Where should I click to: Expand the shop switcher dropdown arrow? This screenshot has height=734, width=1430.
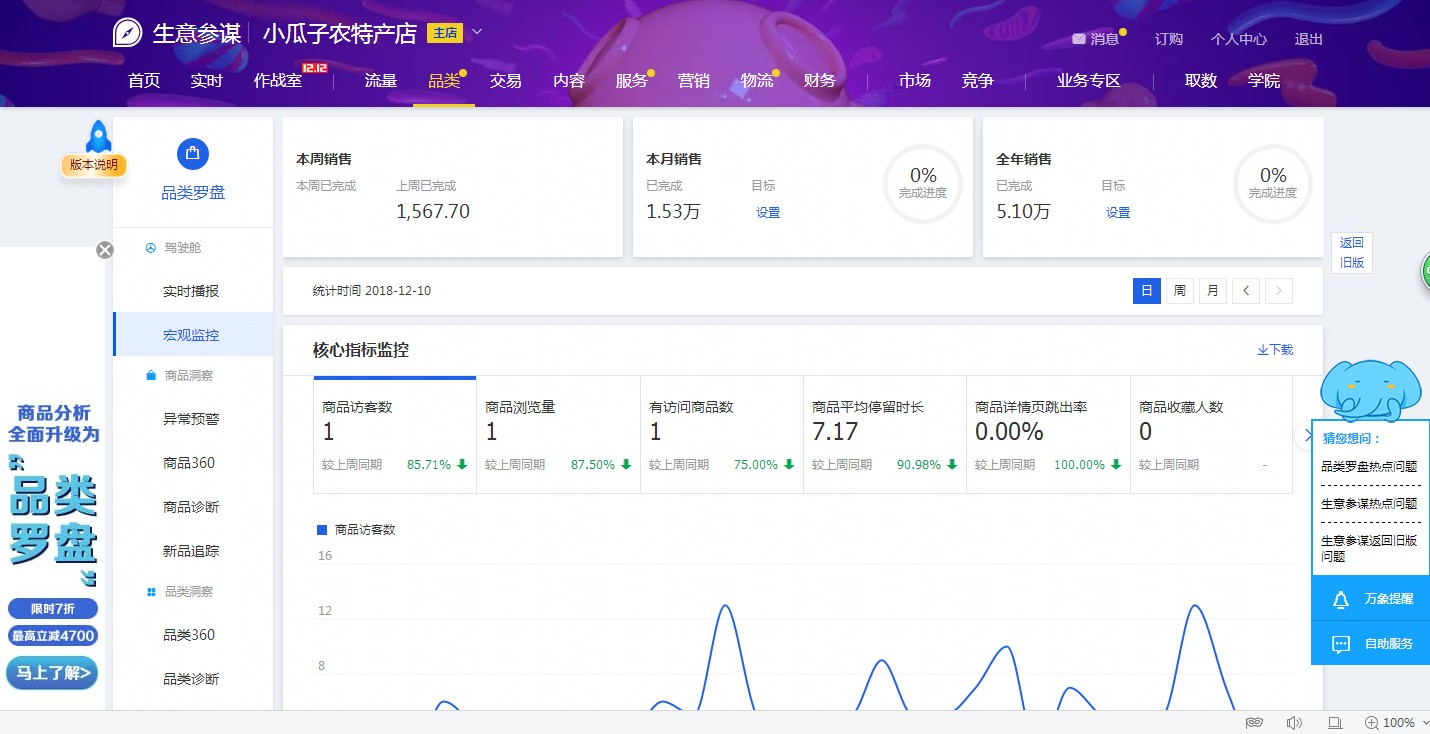click(x=477, y=32)
